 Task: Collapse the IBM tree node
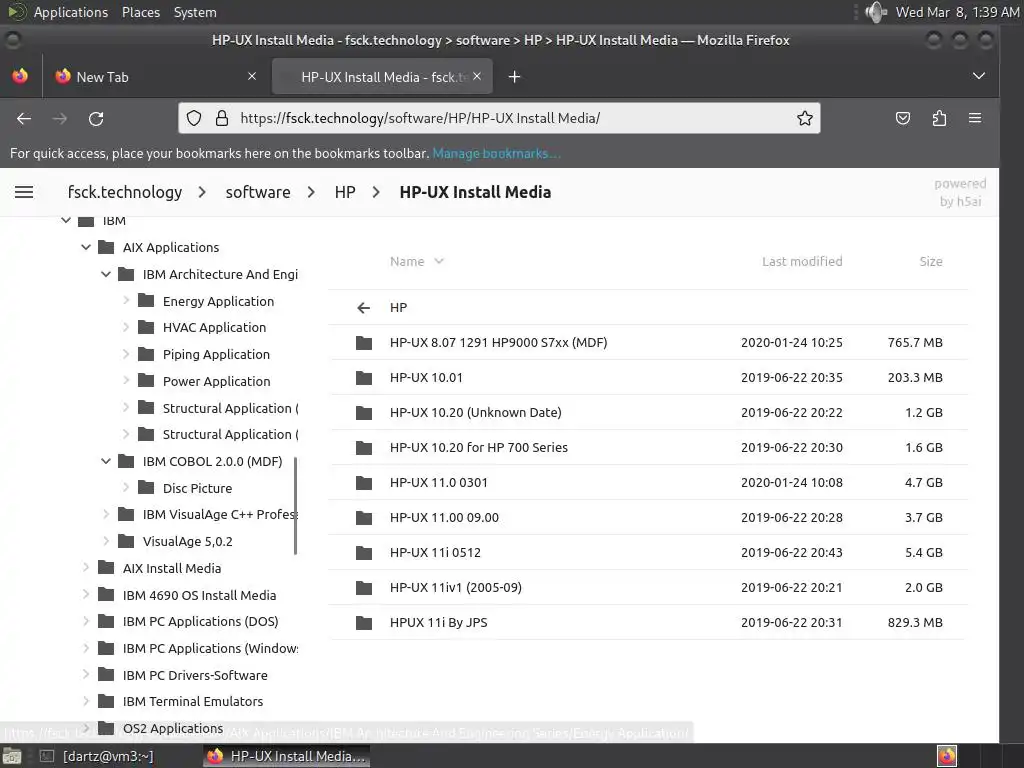pyautogui.click(x=66, y=220)
